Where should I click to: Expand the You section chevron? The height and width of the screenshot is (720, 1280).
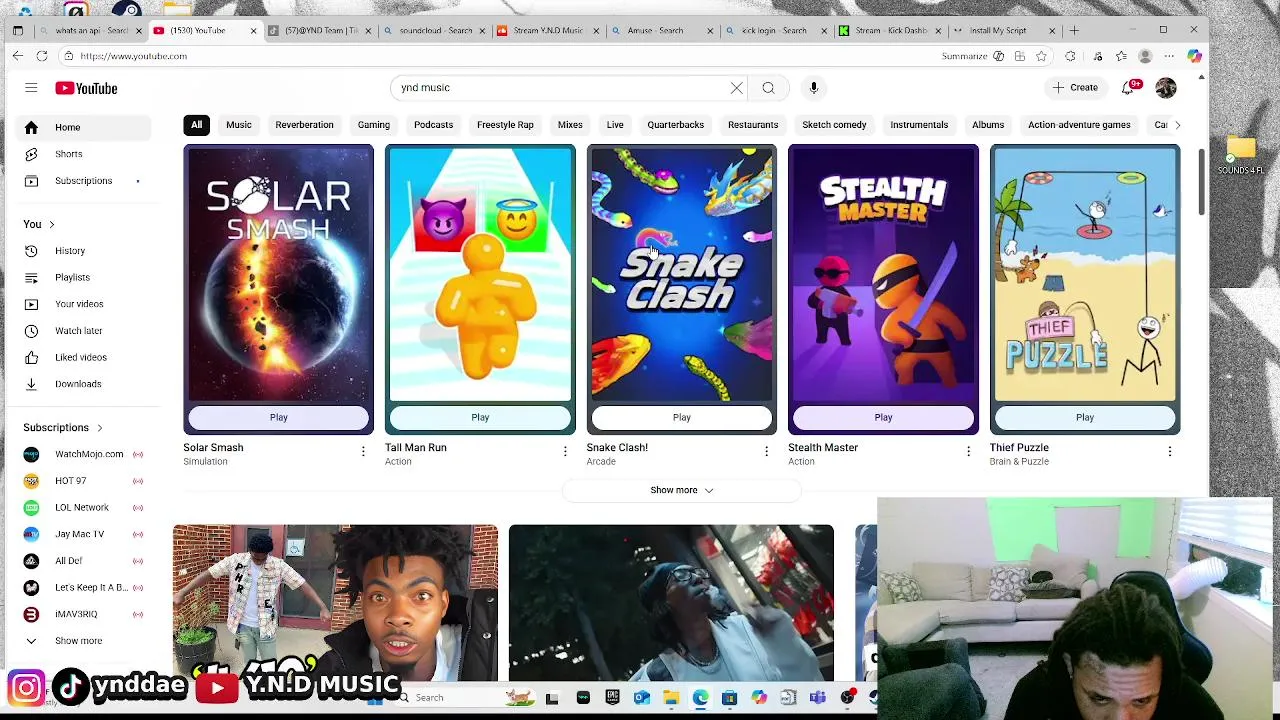point(51,224)
